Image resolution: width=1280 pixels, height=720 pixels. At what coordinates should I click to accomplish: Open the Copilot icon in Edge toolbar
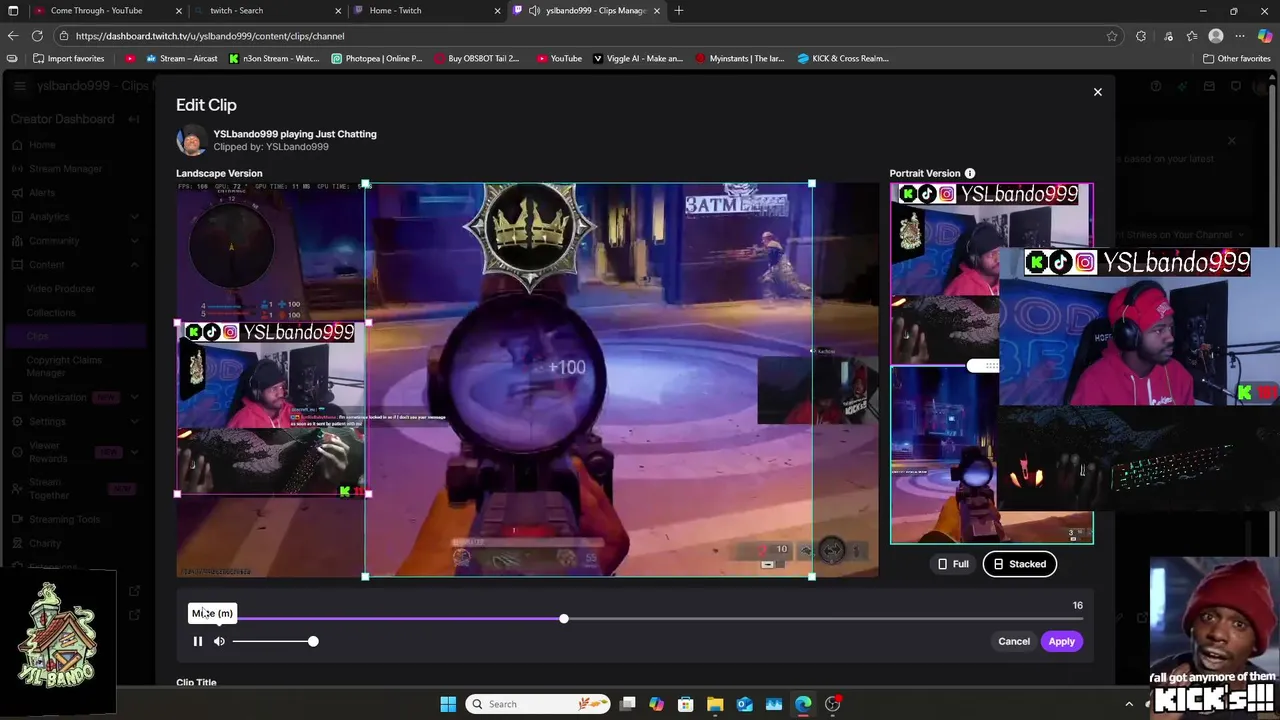click(x=1265, y=36)
